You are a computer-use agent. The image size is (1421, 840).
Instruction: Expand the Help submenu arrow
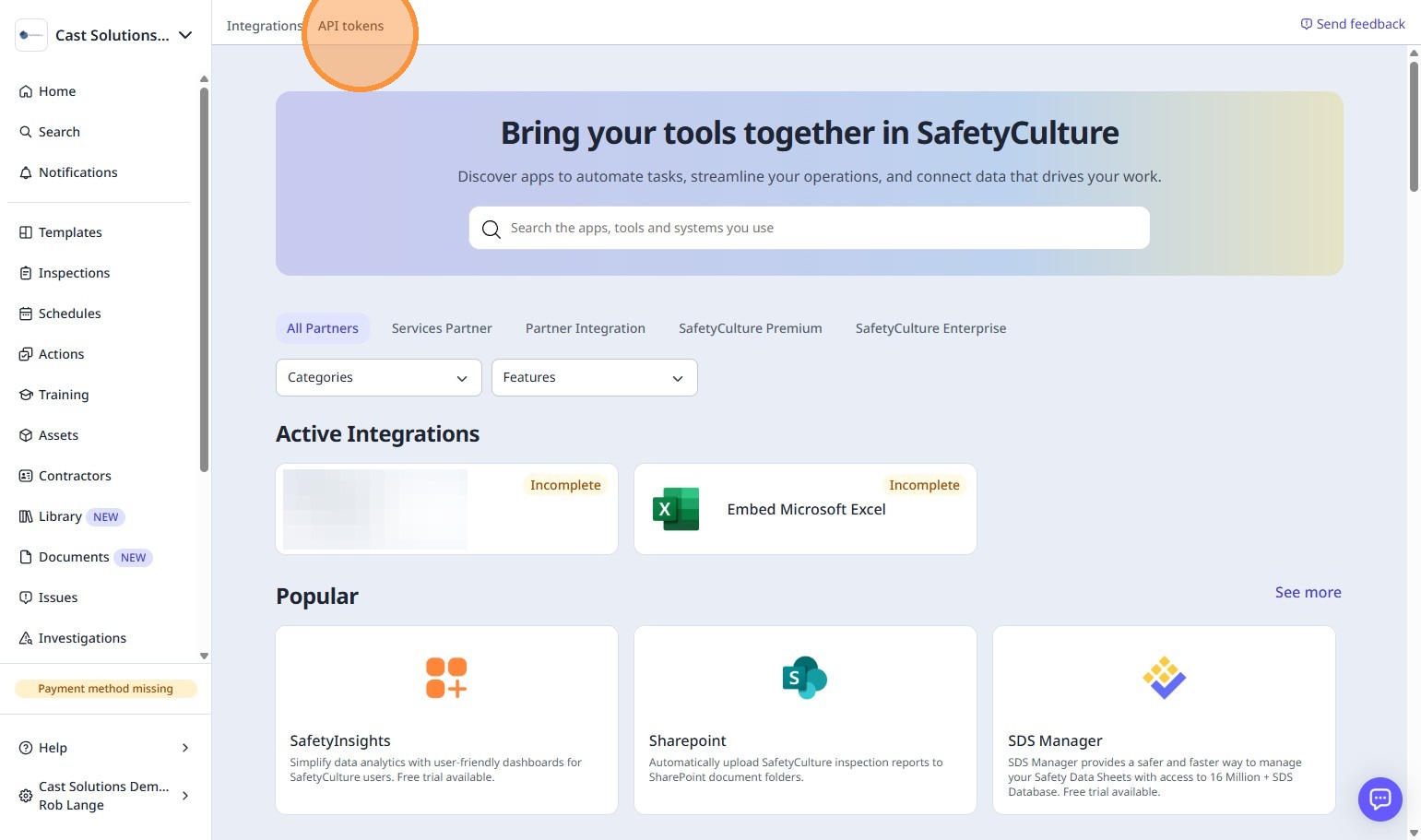coord(185,748)
